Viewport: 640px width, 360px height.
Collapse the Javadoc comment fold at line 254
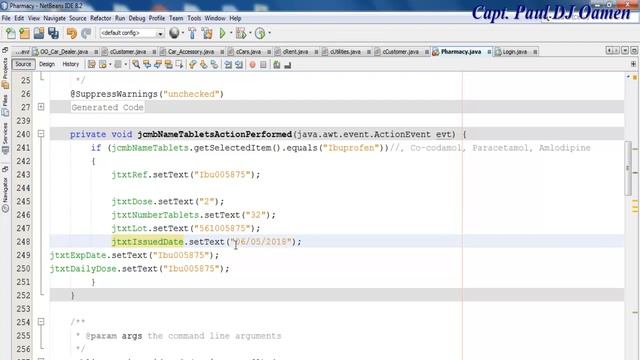(41, 322)
